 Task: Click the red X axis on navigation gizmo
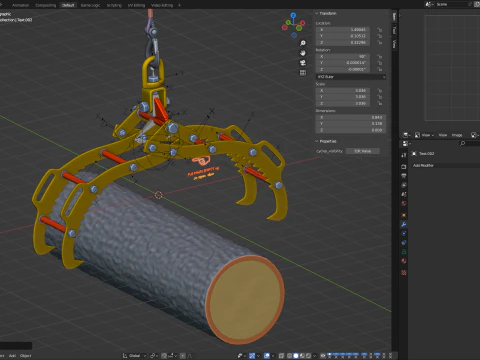click(302, 23)
